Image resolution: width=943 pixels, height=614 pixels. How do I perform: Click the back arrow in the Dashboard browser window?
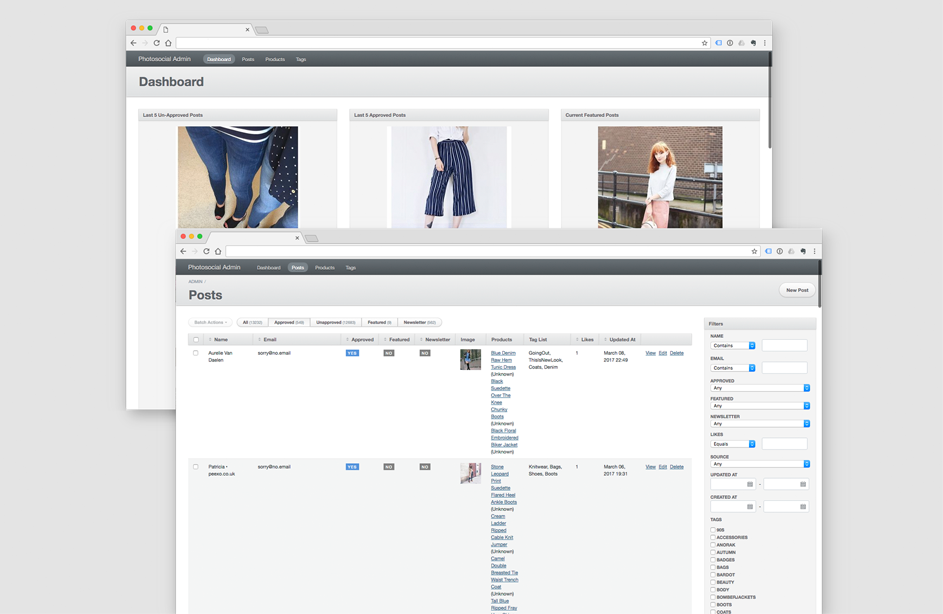134,43
